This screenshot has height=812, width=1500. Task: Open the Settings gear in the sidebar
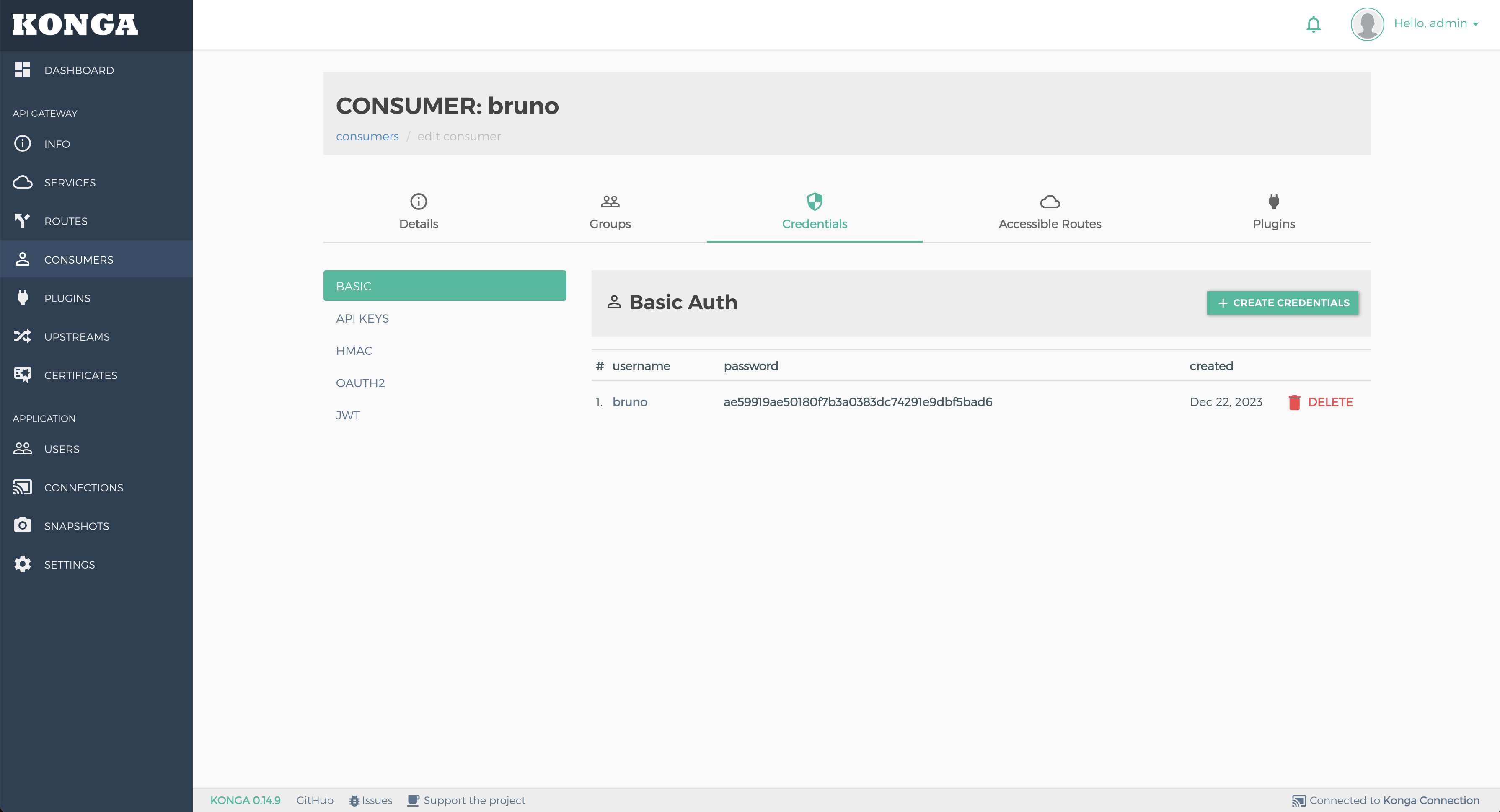pyautogui.click(x=23, y=564)
